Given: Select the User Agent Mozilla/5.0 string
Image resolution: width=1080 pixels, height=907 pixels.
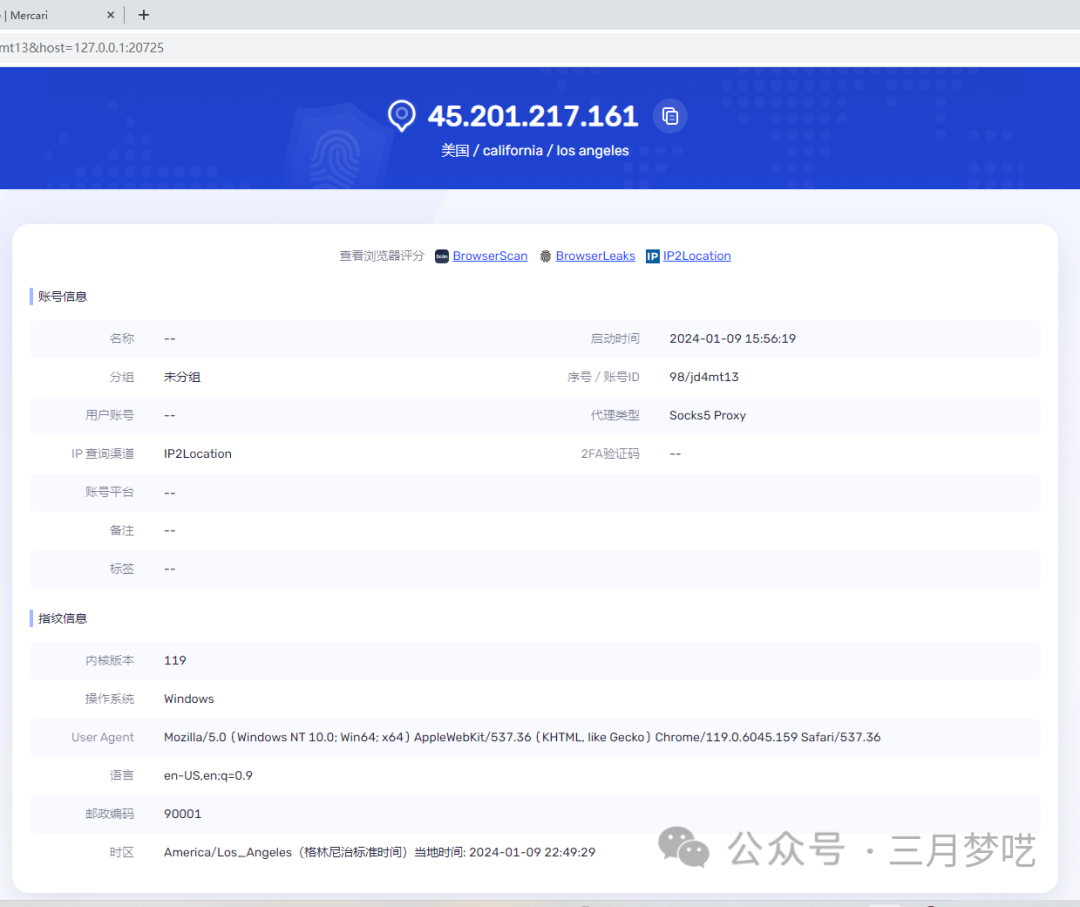Looking at the screenshot, I should tap(522, 738).
